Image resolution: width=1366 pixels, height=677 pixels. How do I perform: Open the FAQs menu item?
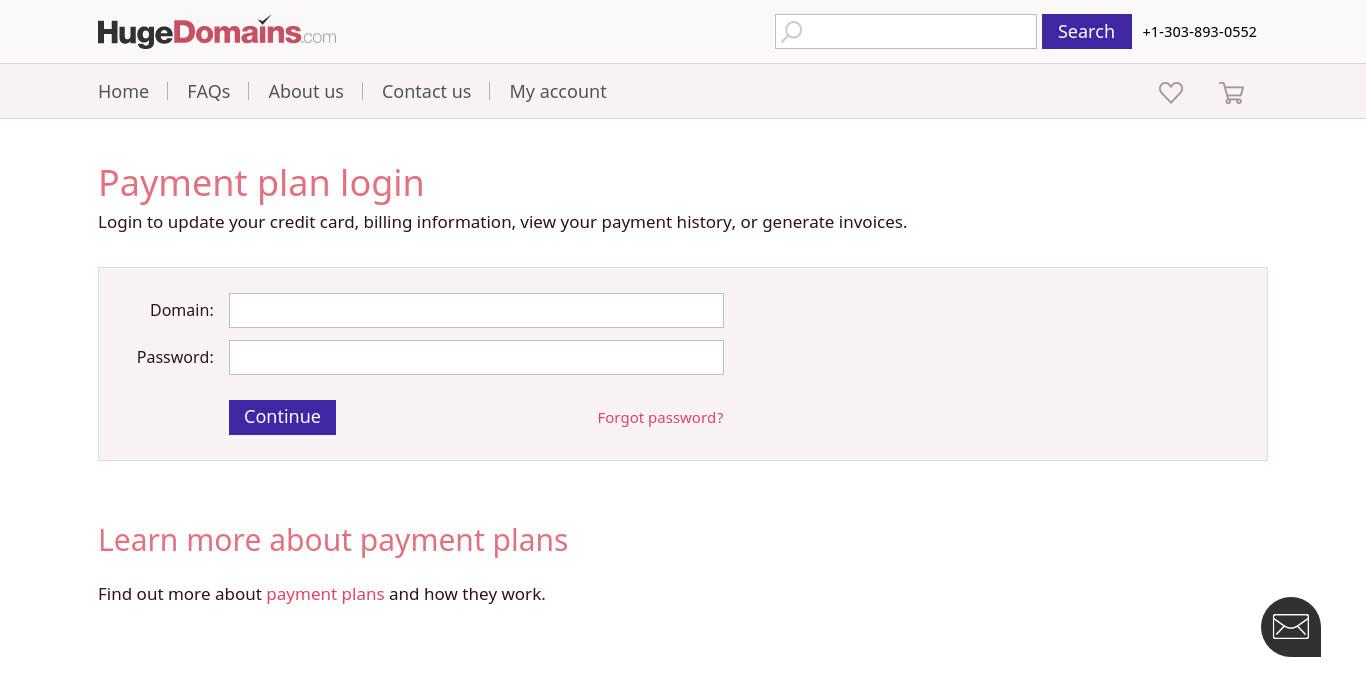click(209, 91)
